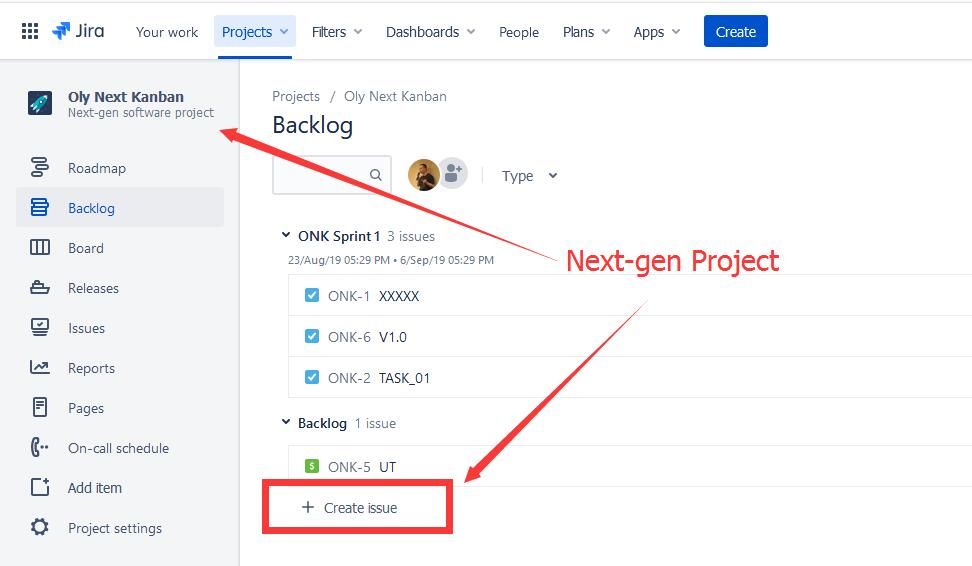Open the Apps dropdown menu
The image size is (972, 566).
click(656, 32)
